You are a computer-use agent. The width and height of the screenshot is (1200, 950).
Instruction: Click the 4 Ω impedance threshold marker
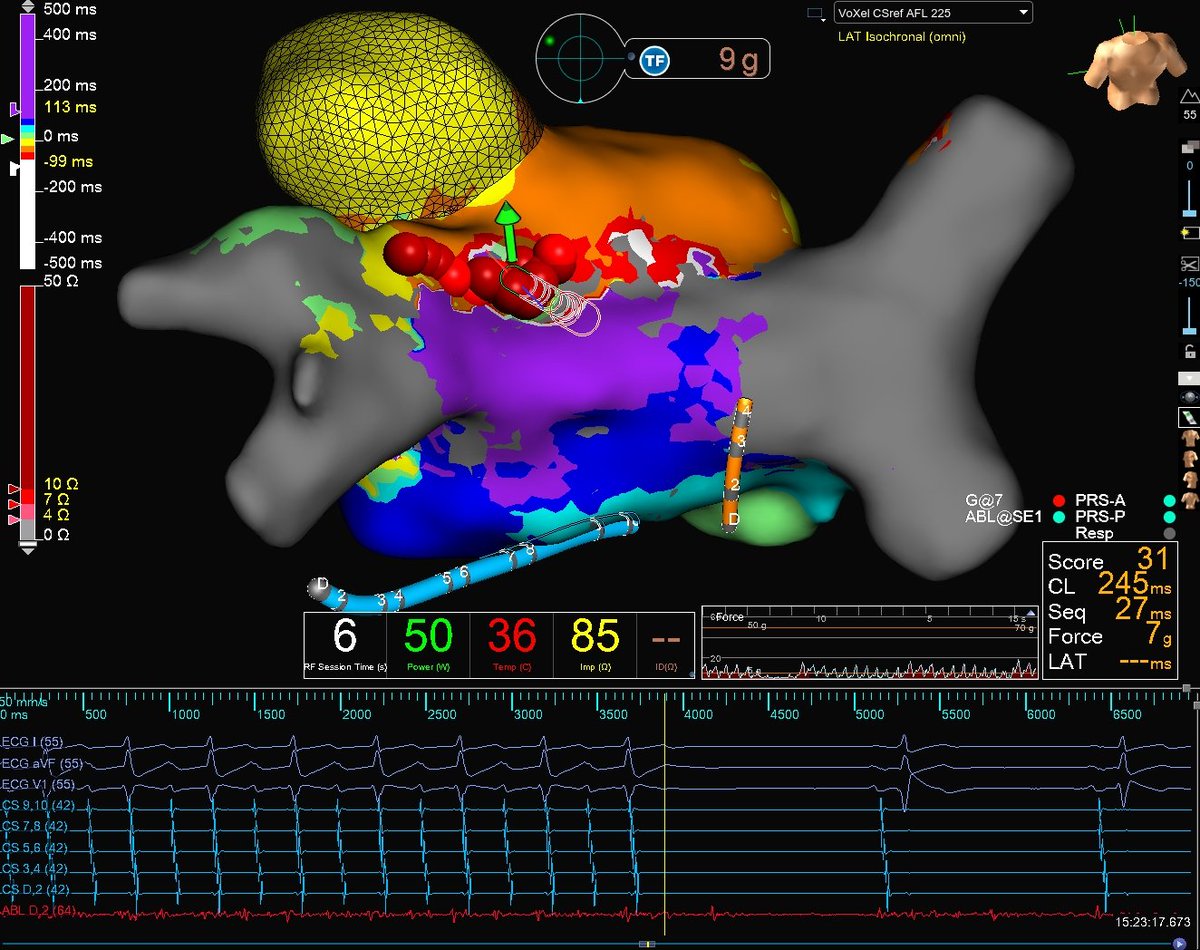click(x=13, y=520)
